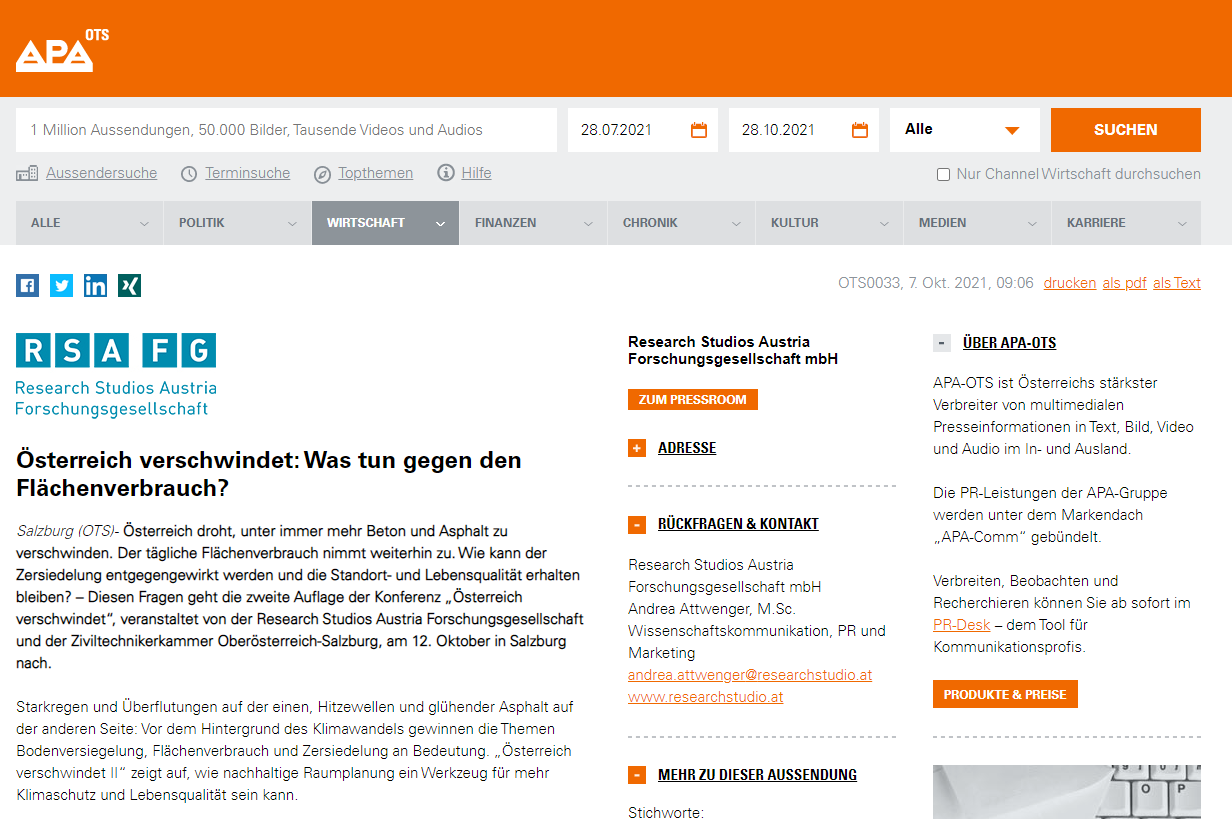Expand the ALLE channel chevron
The height and width of the screenshot is (819, 1232).
[144, 224]
